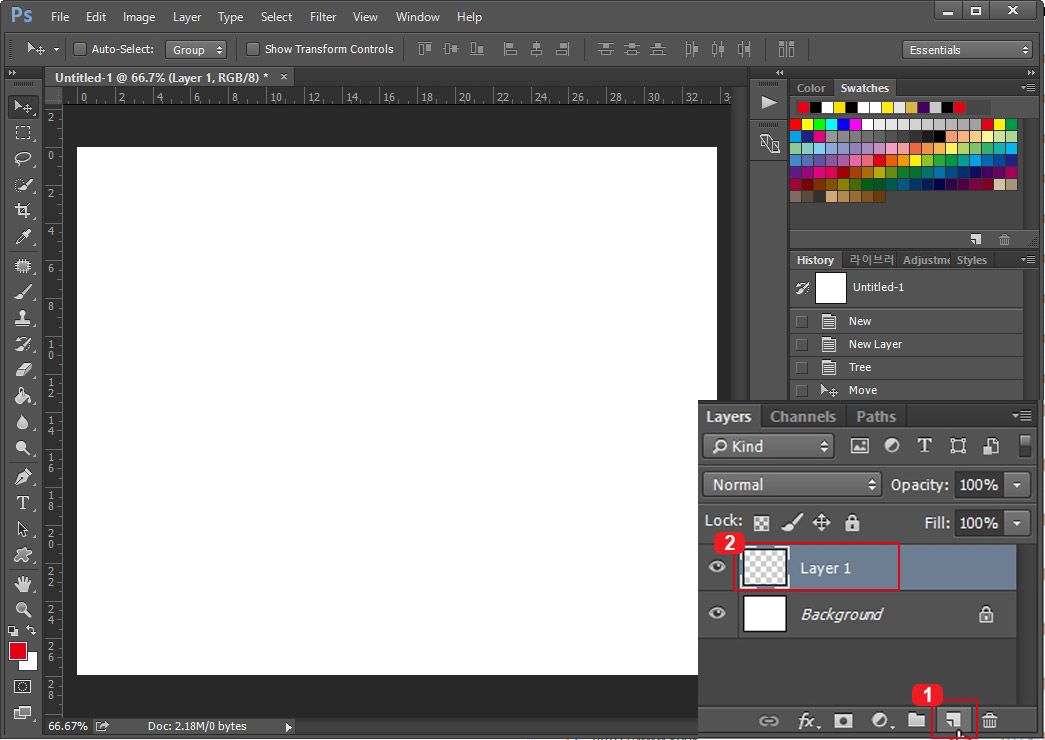Click the zoom percentage field 66.67%
Screen dimensions: 1045x740
[x=67, y=726]
